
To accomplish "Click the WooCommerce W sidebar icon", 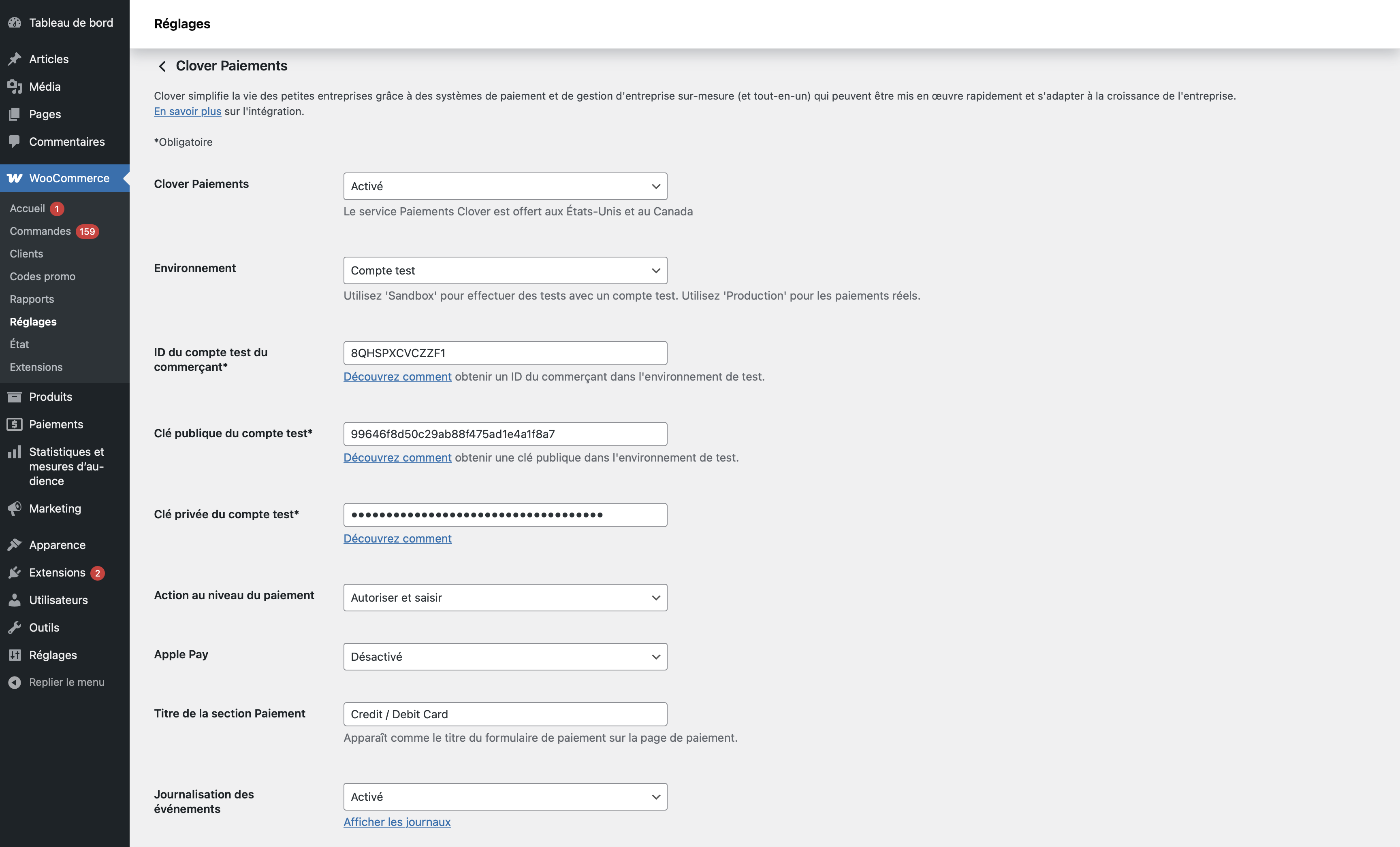I will click(15, 178).
